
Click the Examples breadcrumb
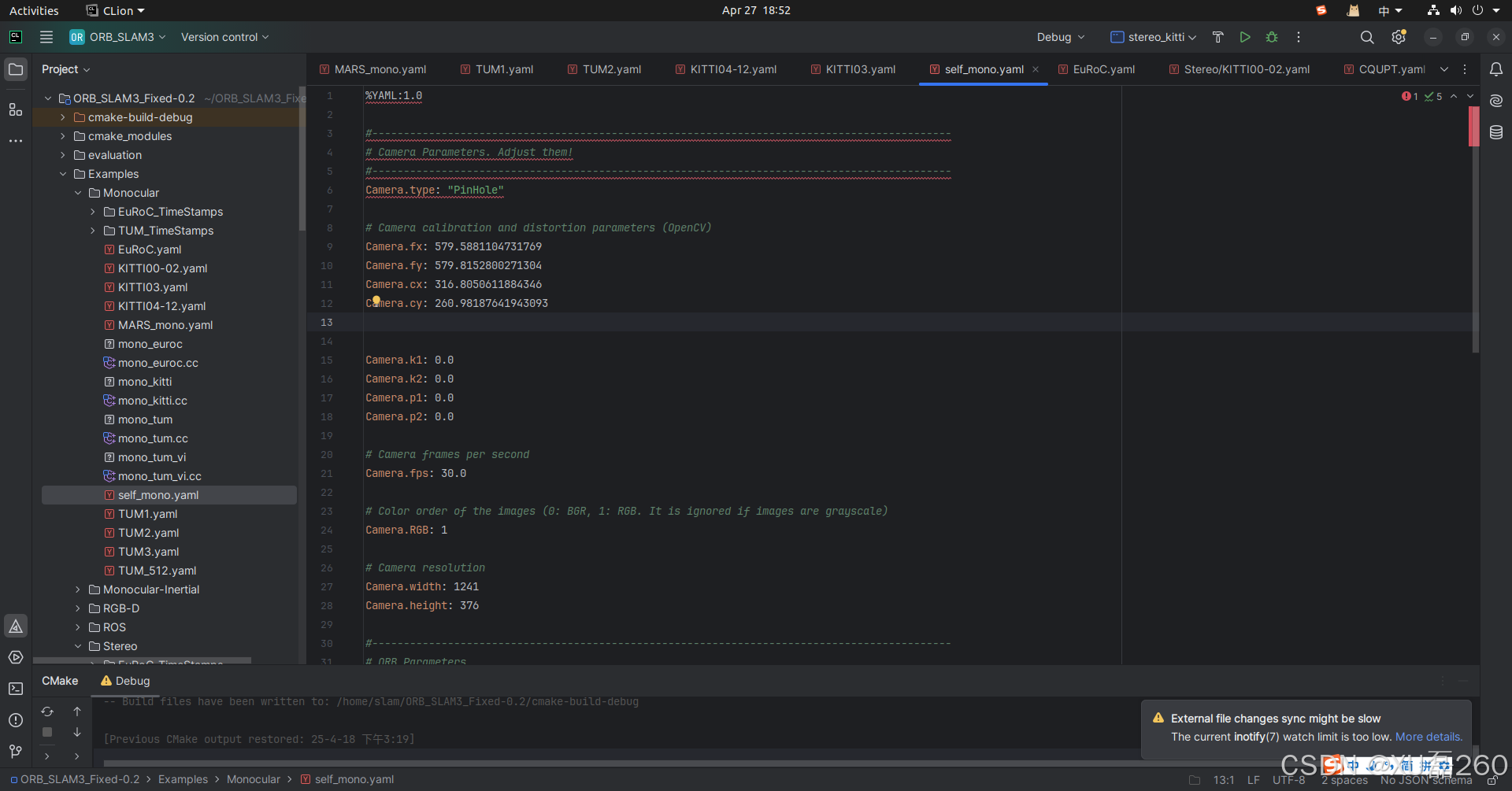click(183, 779)
